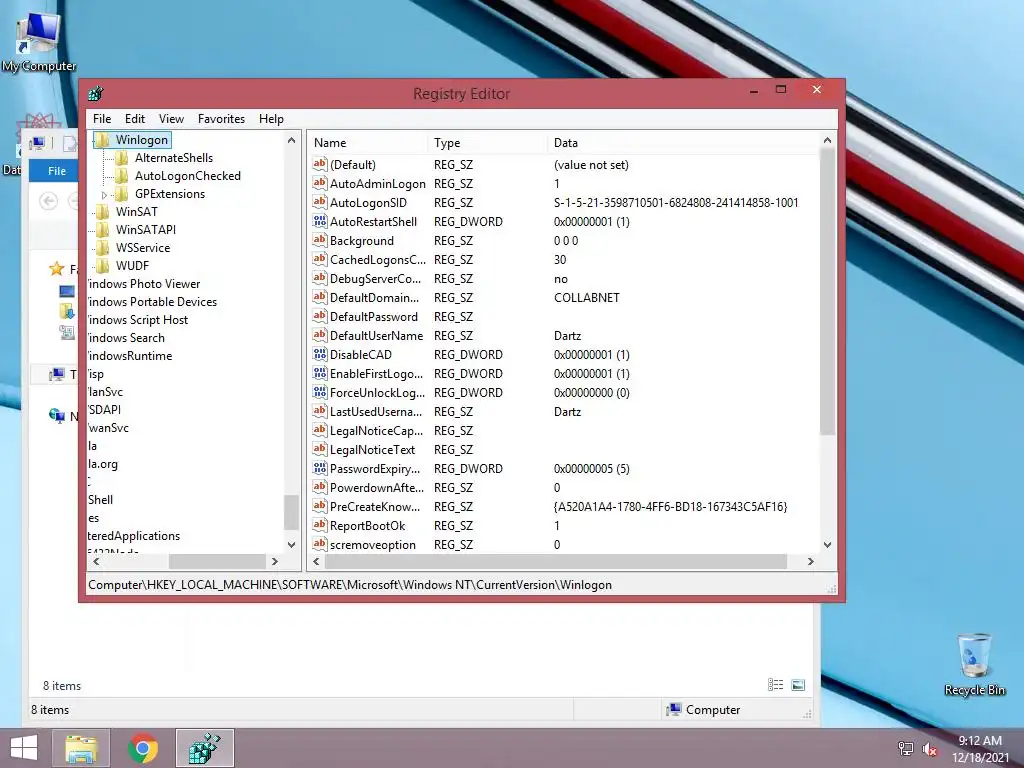Select the Winlogon key in the tree
The image size is (1024, 768).
pyautogui.click(x=142, y=140)
